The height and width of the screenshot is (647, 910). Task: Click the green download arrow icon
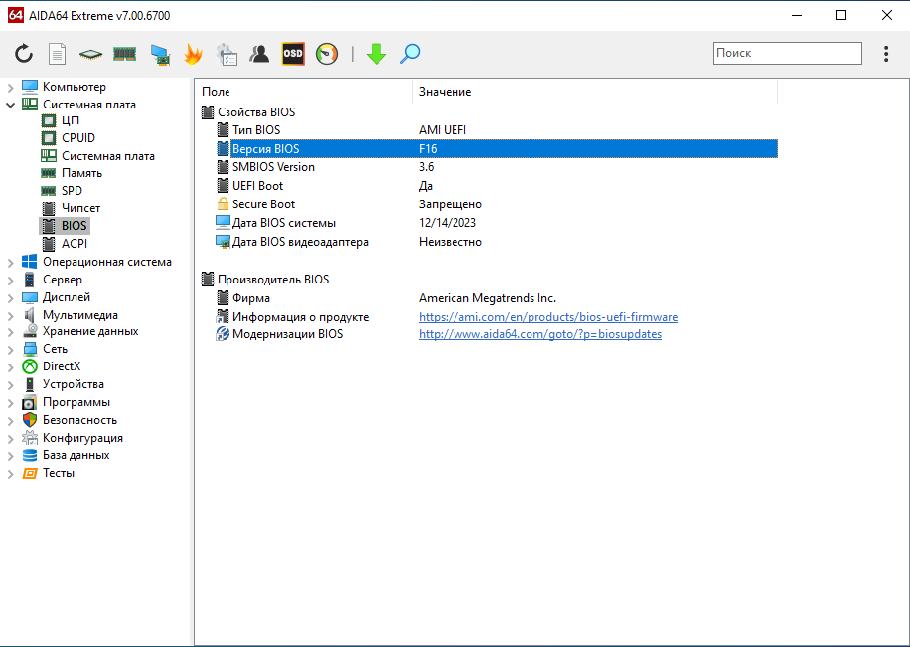[377, 54]
